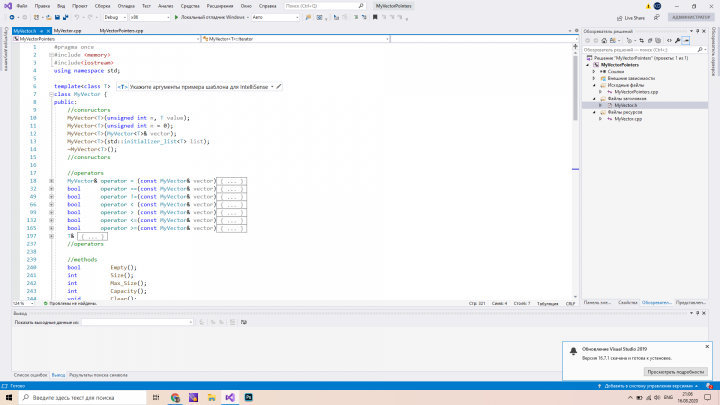Image resolution: width=720 pixels, height=405 pixels.
Task: Click the word wrap icon in Output toolbar
Action: [244, 322]
